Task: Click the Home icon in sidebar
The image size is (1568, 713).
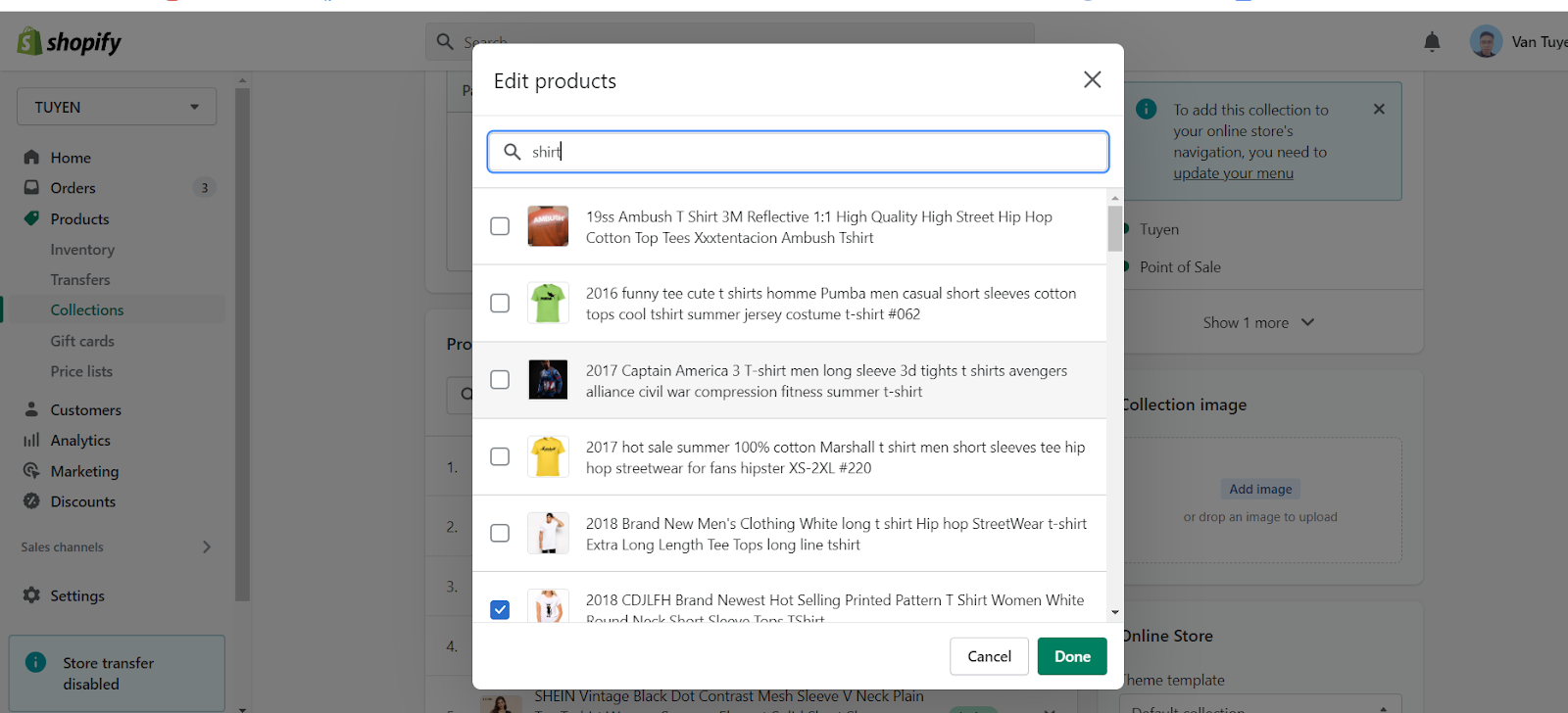Action: 31,157
